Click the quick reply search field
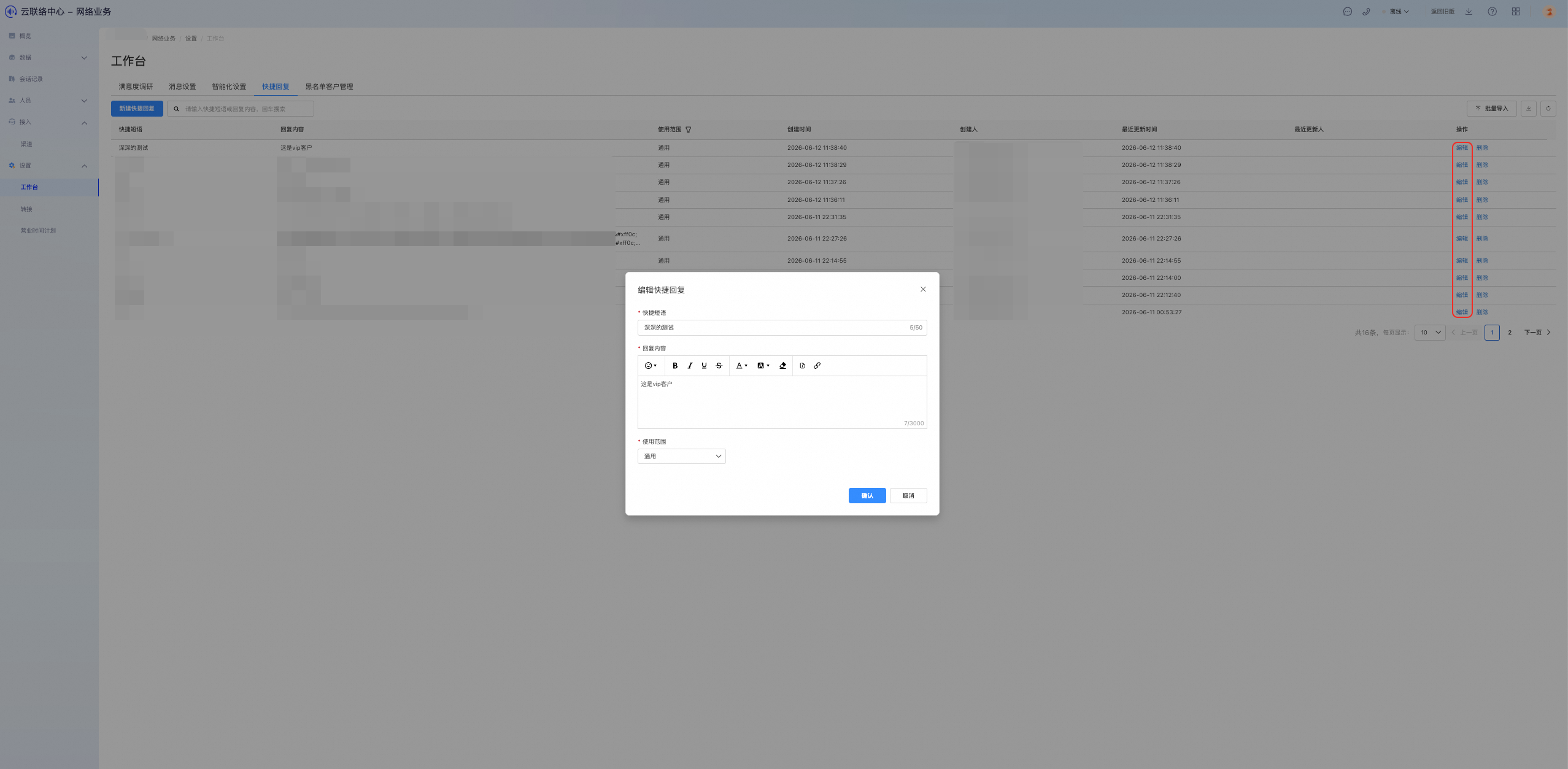Viewport: 1568px width, 769px height. (x=241, y=109)
